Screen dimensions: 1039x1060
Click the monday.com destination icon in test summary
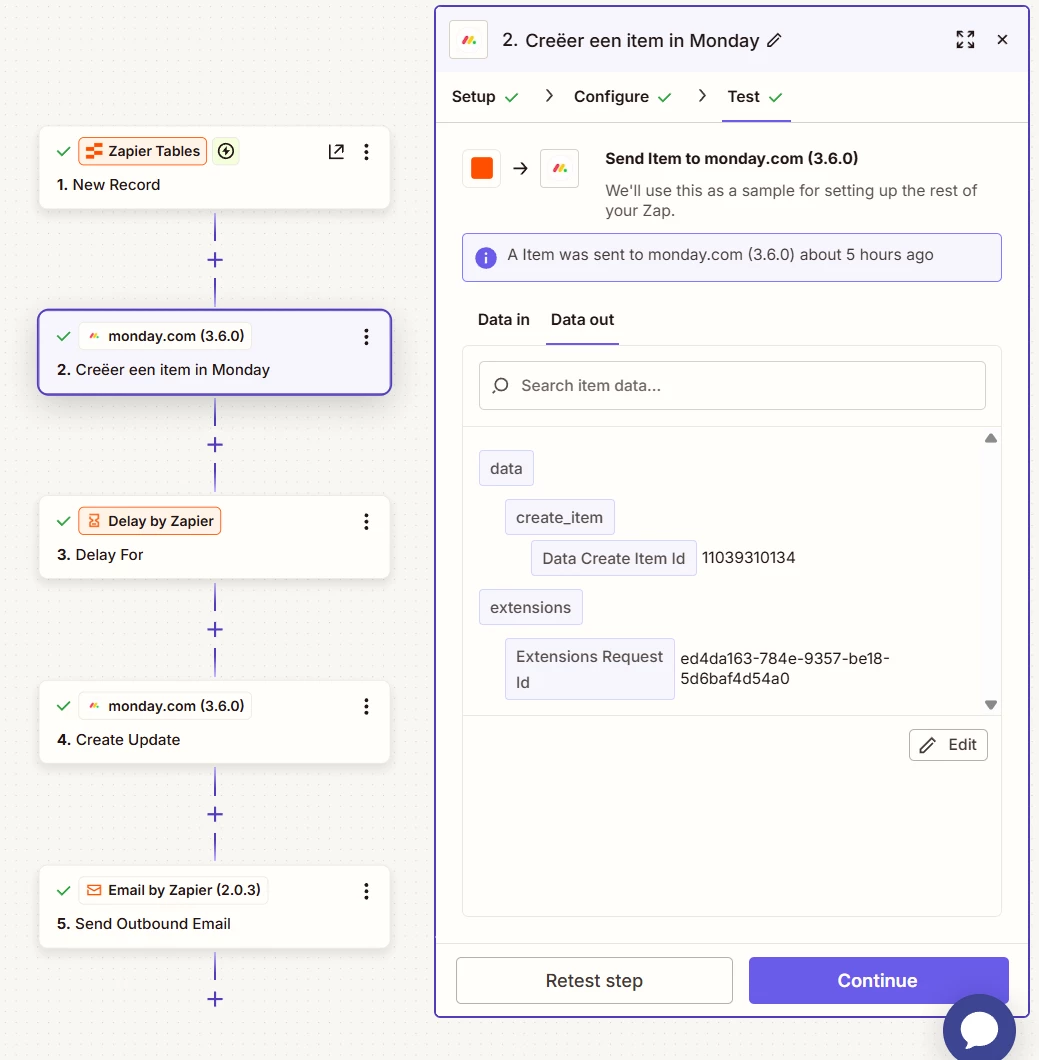559,168
